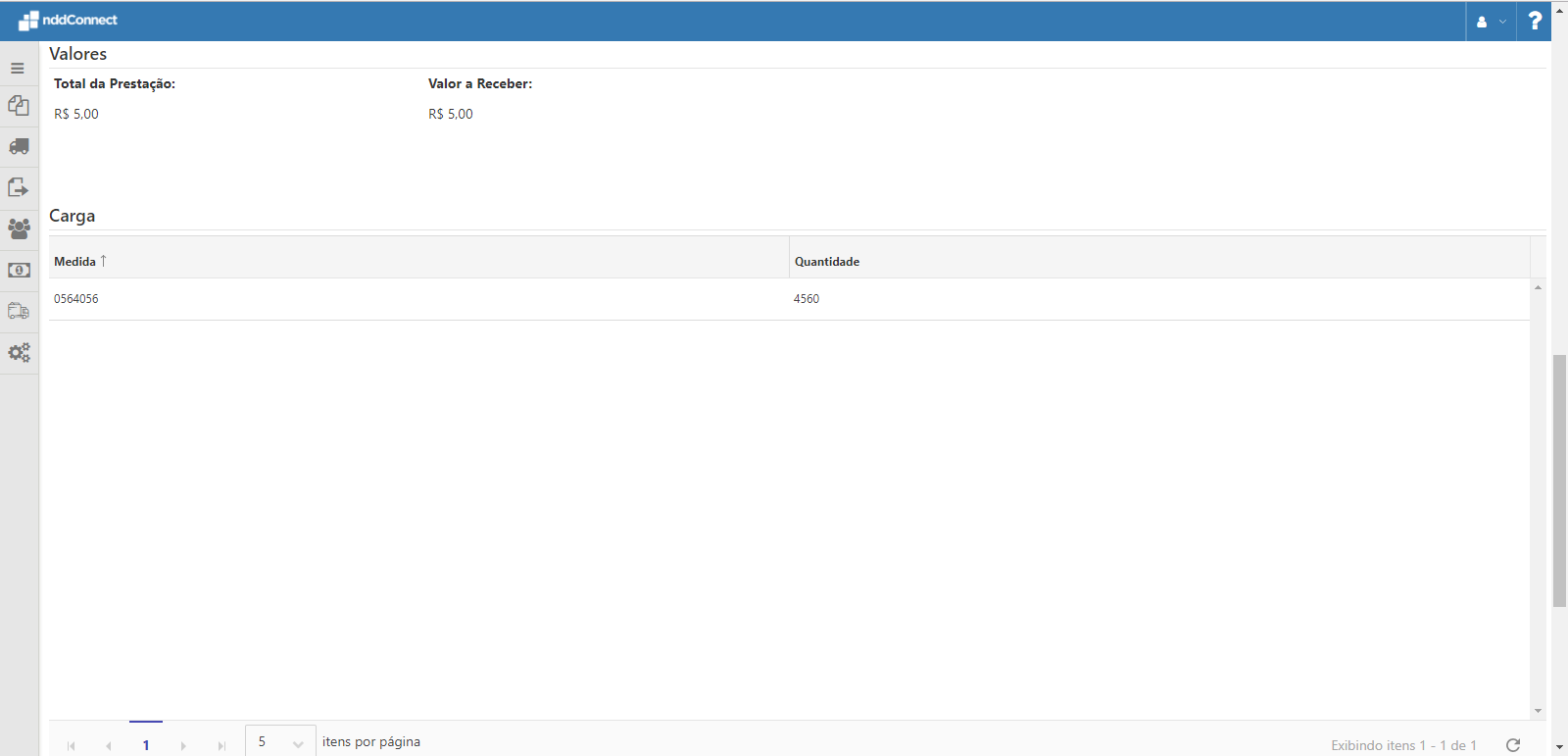The image size is (1568, 756).
Task: Click the page vertical scrollbar thumb
Action: (1559, 480)
